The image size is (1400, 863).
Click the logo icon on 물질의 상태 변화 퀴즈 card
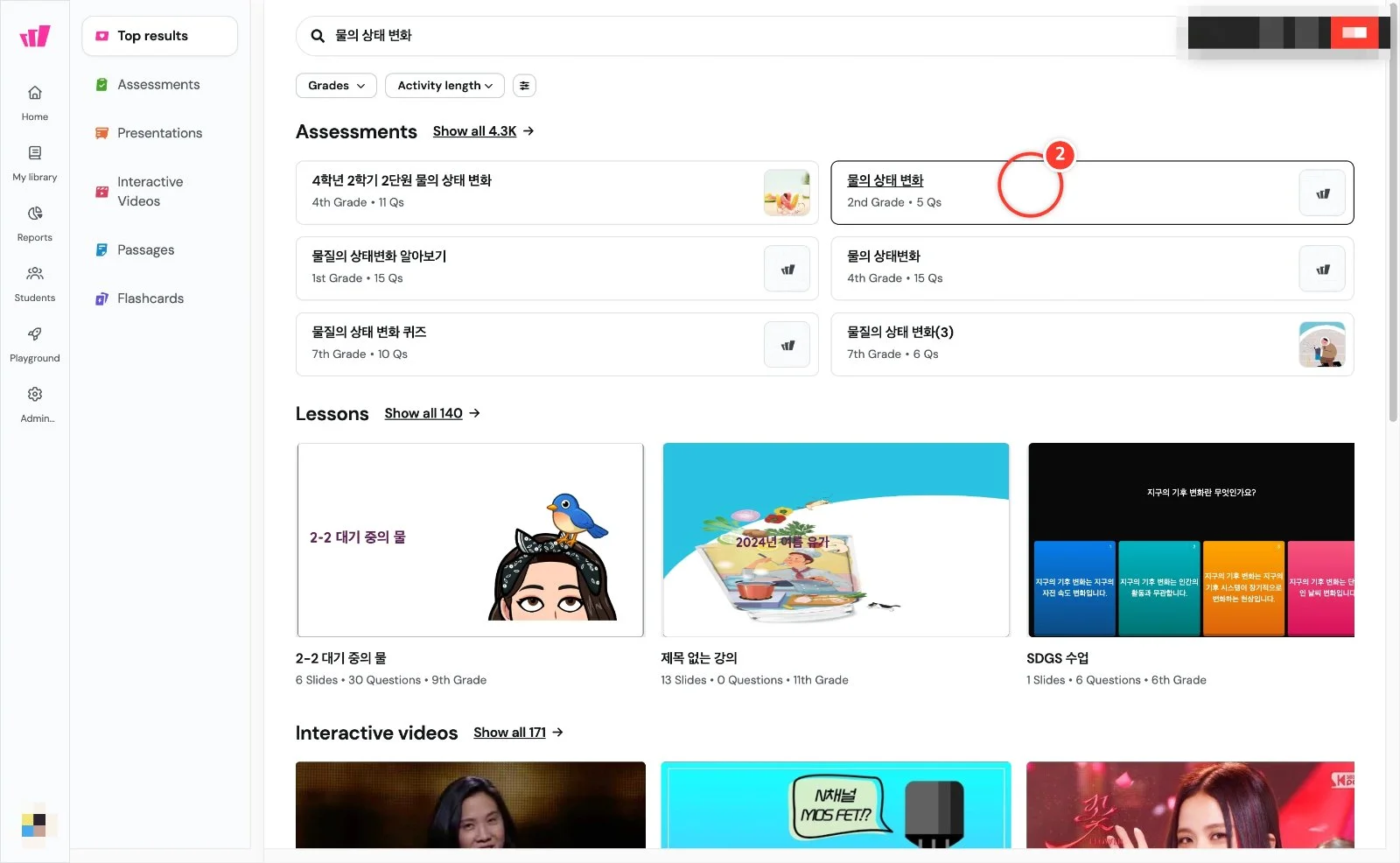pos(787,345)
